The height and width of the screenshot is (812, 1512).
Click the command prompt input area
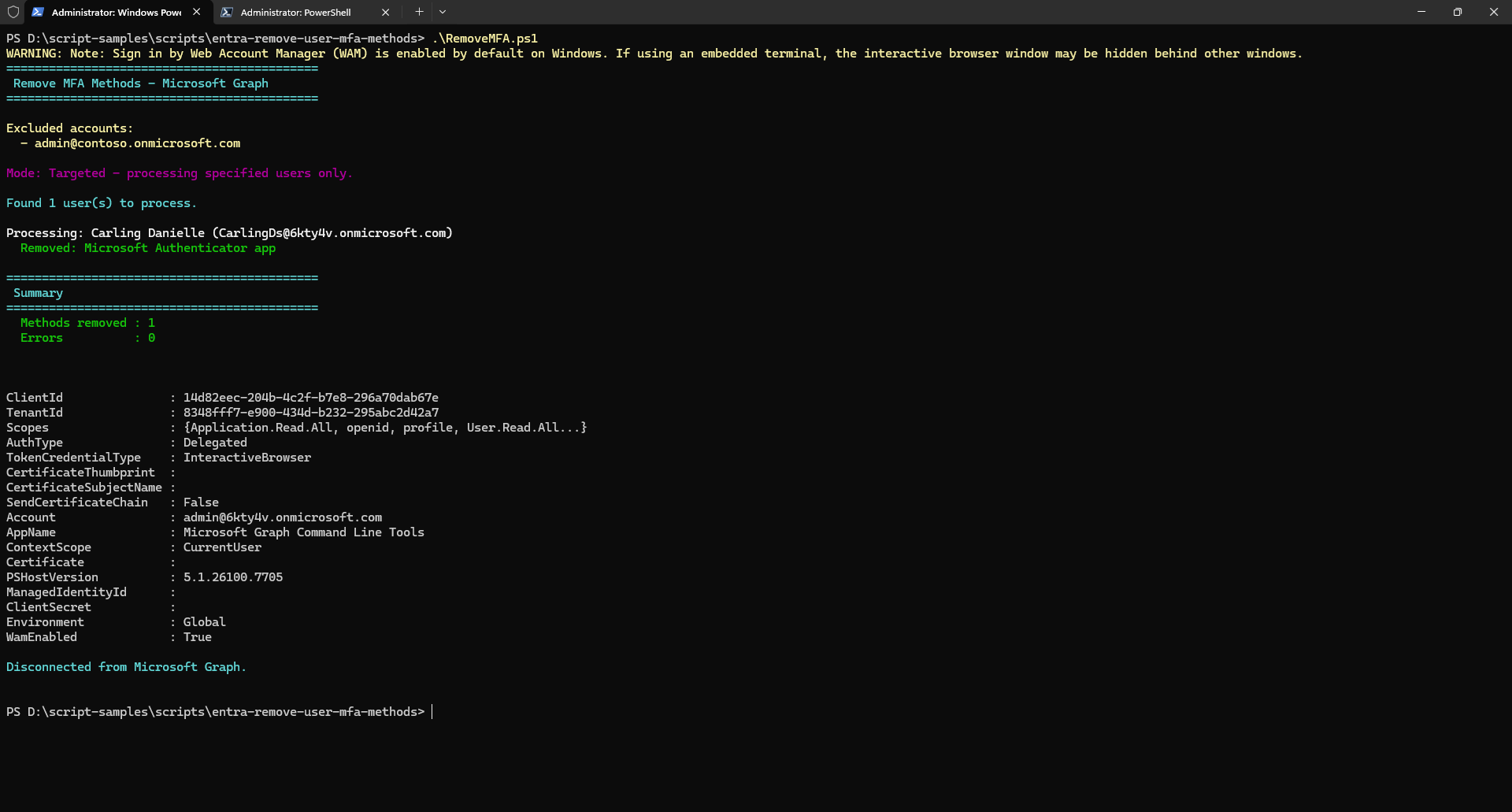click(x=434, y=711)
